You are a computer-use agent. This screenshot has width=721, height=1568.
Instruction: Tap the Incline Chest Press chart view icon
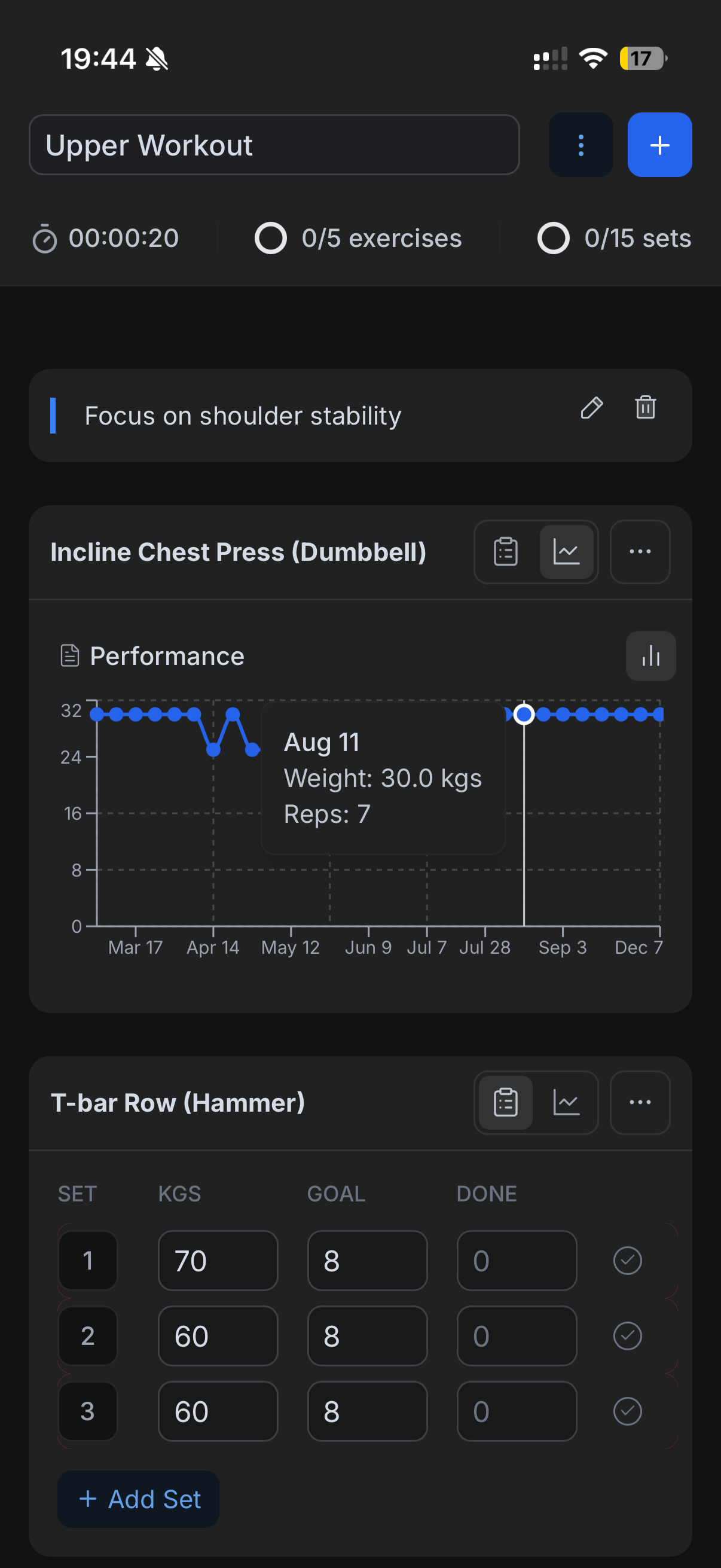point(566,552)
